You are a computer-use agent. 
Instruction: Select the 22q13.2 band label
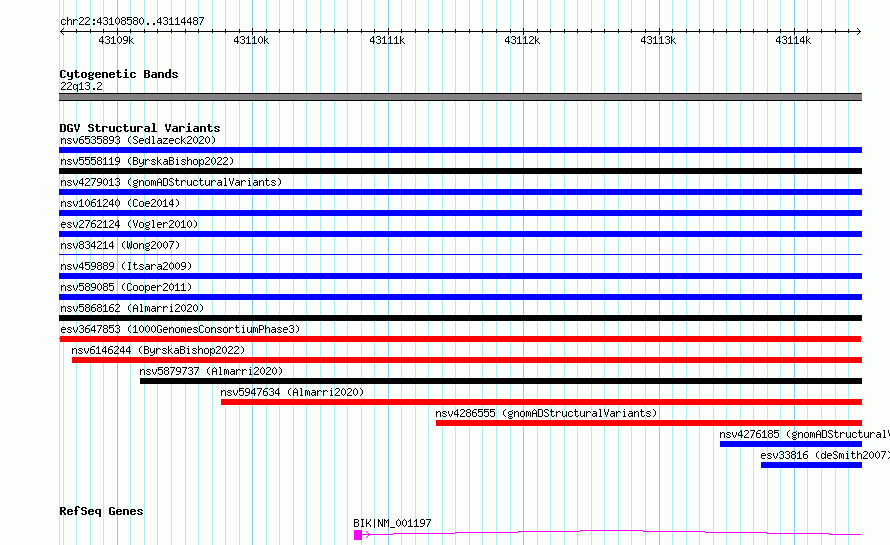click(81, 86)
